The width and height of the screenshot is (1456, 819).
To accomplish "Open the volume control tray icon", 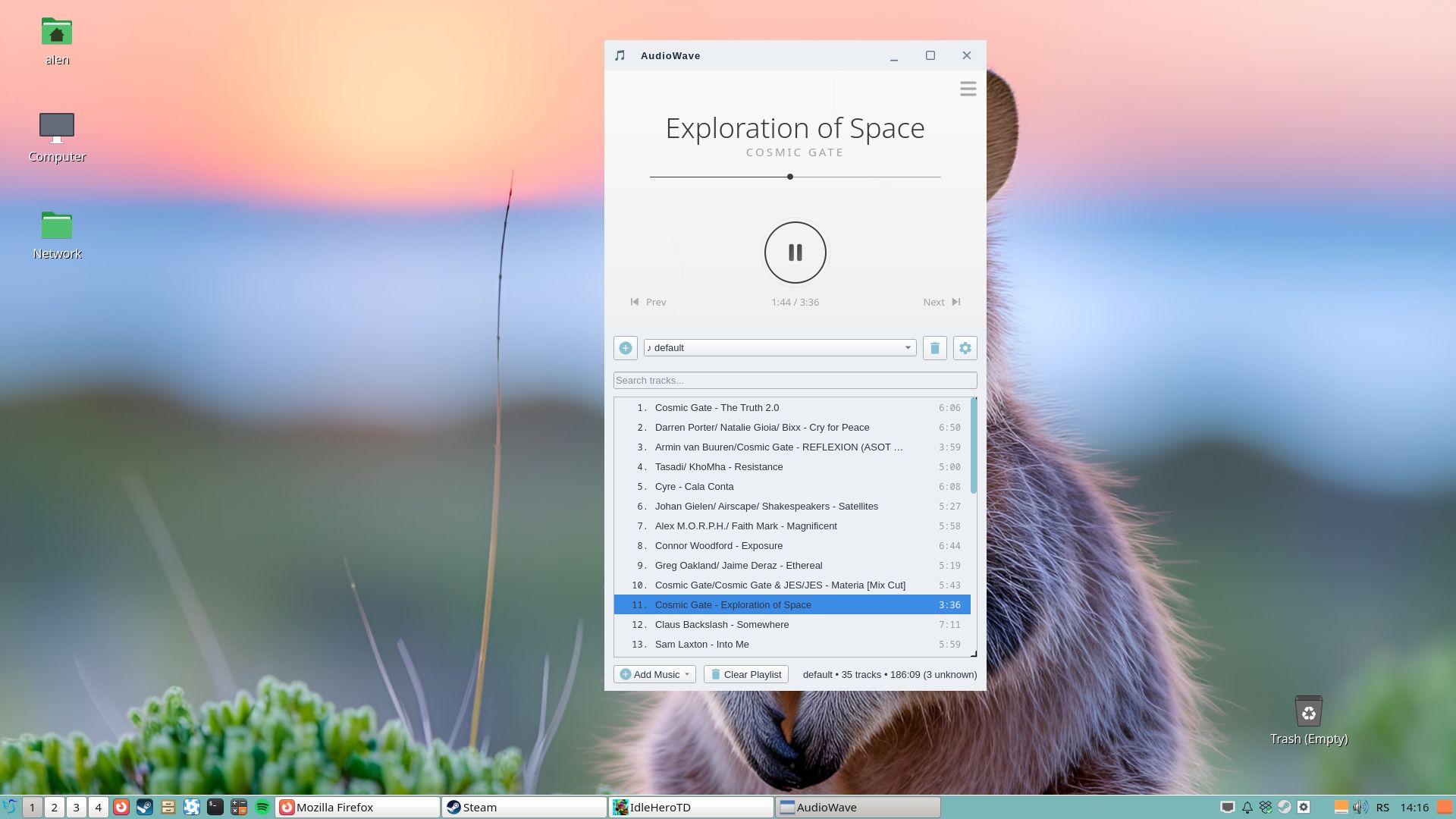I will tap(1360, 807).
